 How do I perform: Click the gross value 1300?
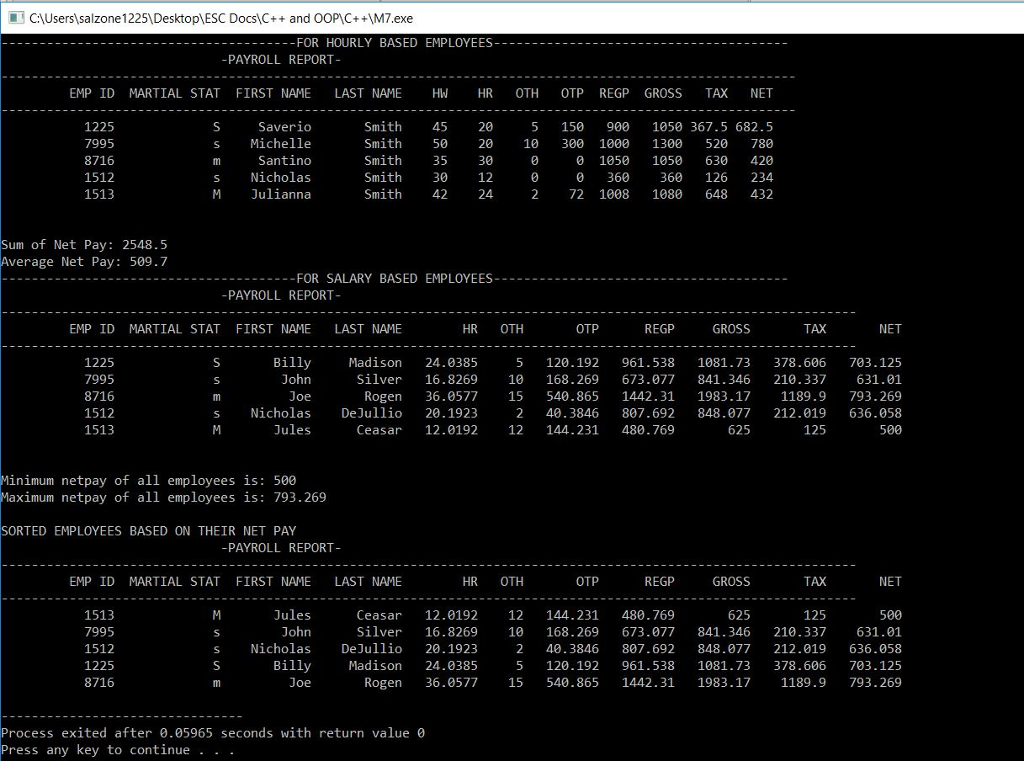[666, 144]
